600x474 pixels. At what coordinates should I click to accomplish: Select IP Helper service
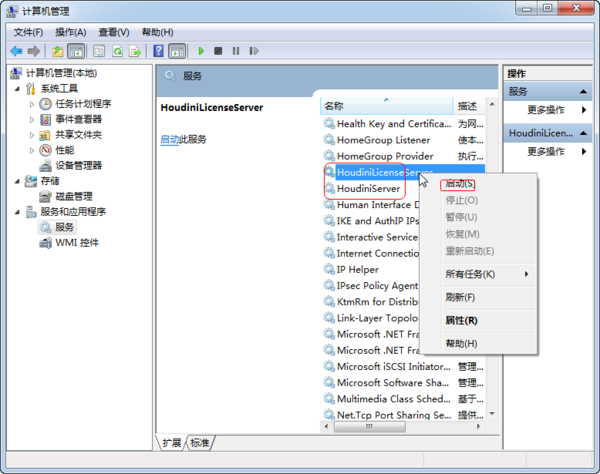pyautogui.click(x=357, y=270)
